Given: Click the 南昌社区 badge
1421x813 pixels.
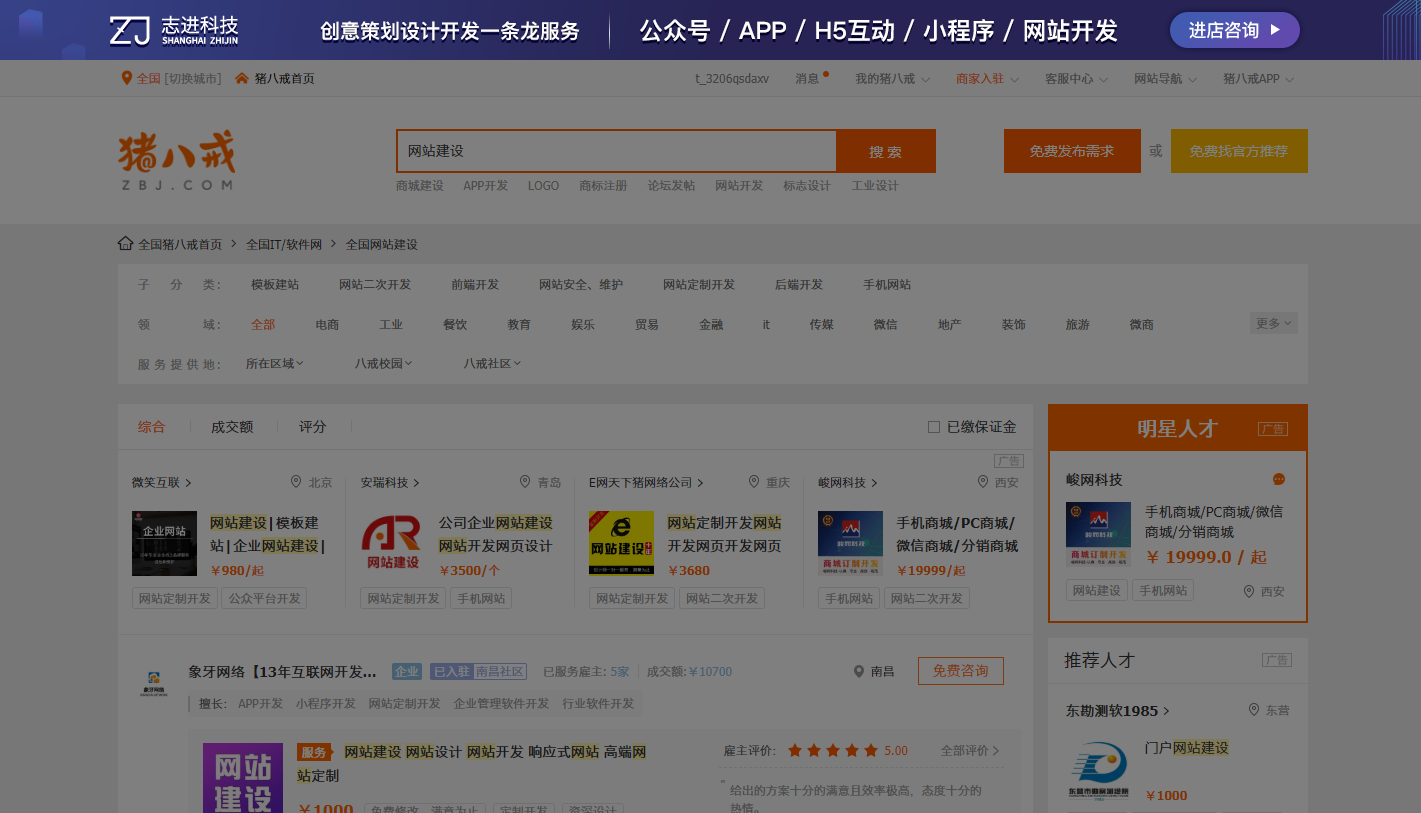Looking at the screenshot, I should 500,671.
